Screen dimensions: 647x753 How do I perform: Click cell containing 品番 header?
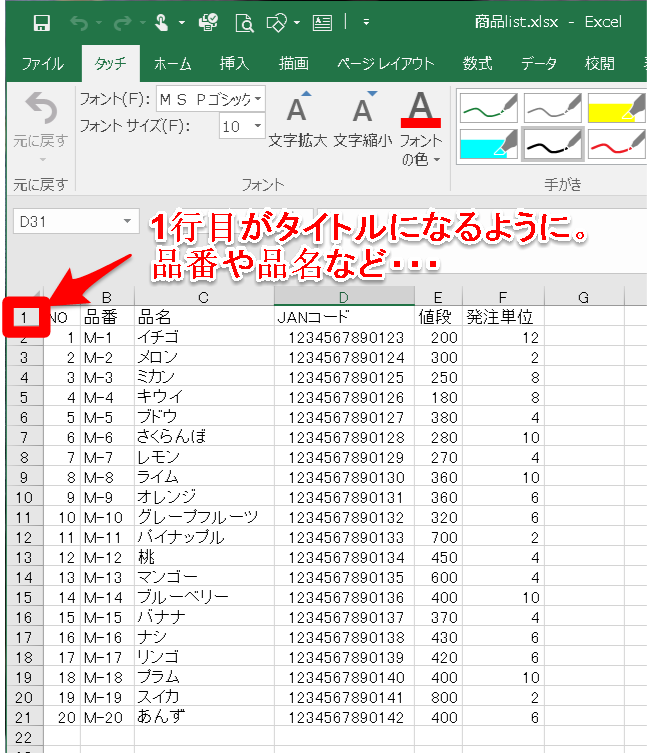pyautogui.click(x=107, y=317)
